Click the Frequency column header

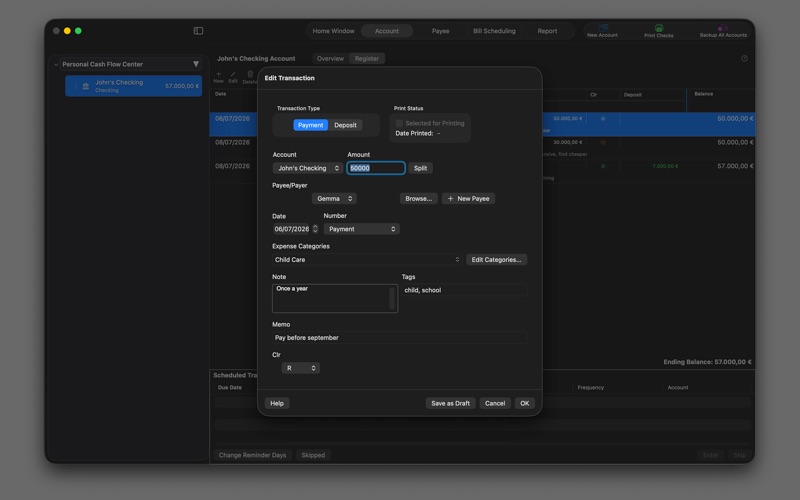591,387
